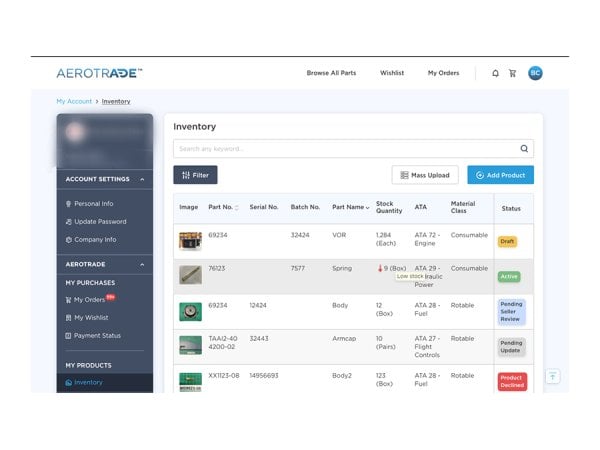Click the My Account breadcrumb link
The height and width of the screenshot is (450, 600).
(74, 101)
